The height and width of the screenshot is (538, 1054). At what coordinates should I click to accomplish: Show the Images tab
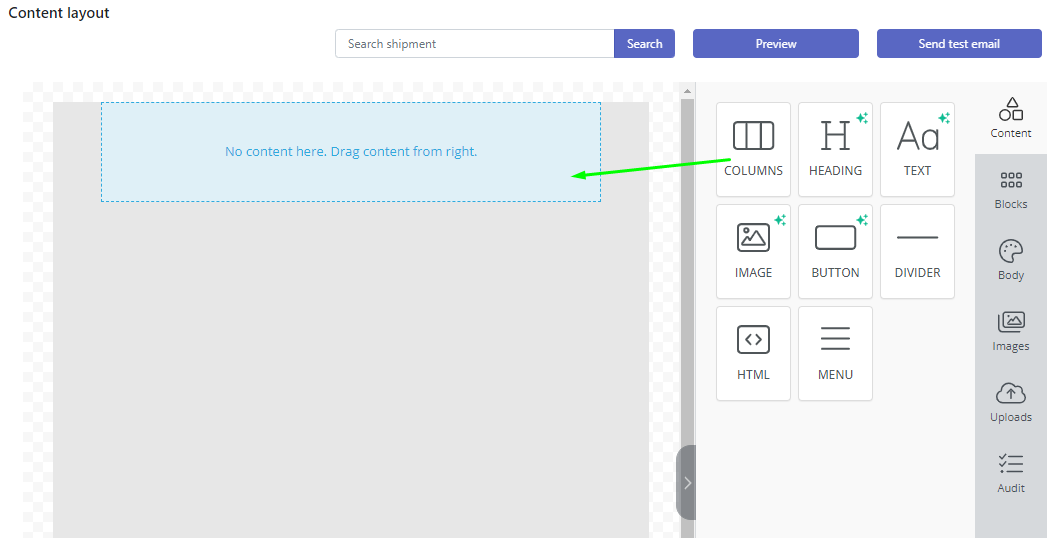[1011, 331]
